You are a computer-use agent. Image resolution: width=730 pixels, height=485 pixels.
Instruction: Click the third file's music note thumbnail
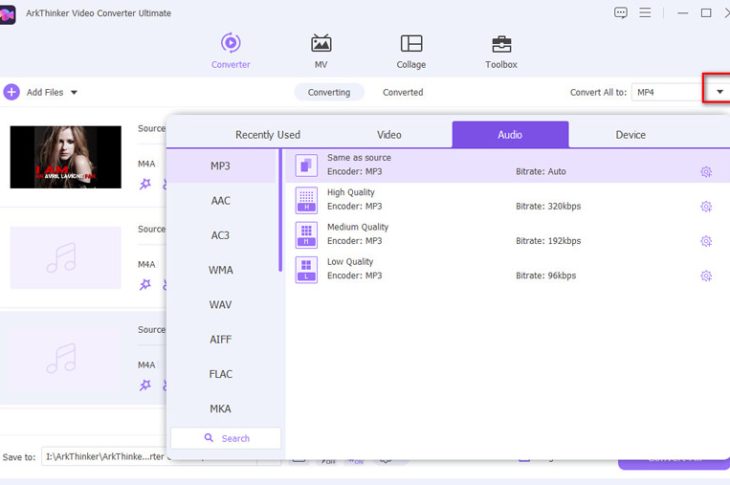click(66, 358)
